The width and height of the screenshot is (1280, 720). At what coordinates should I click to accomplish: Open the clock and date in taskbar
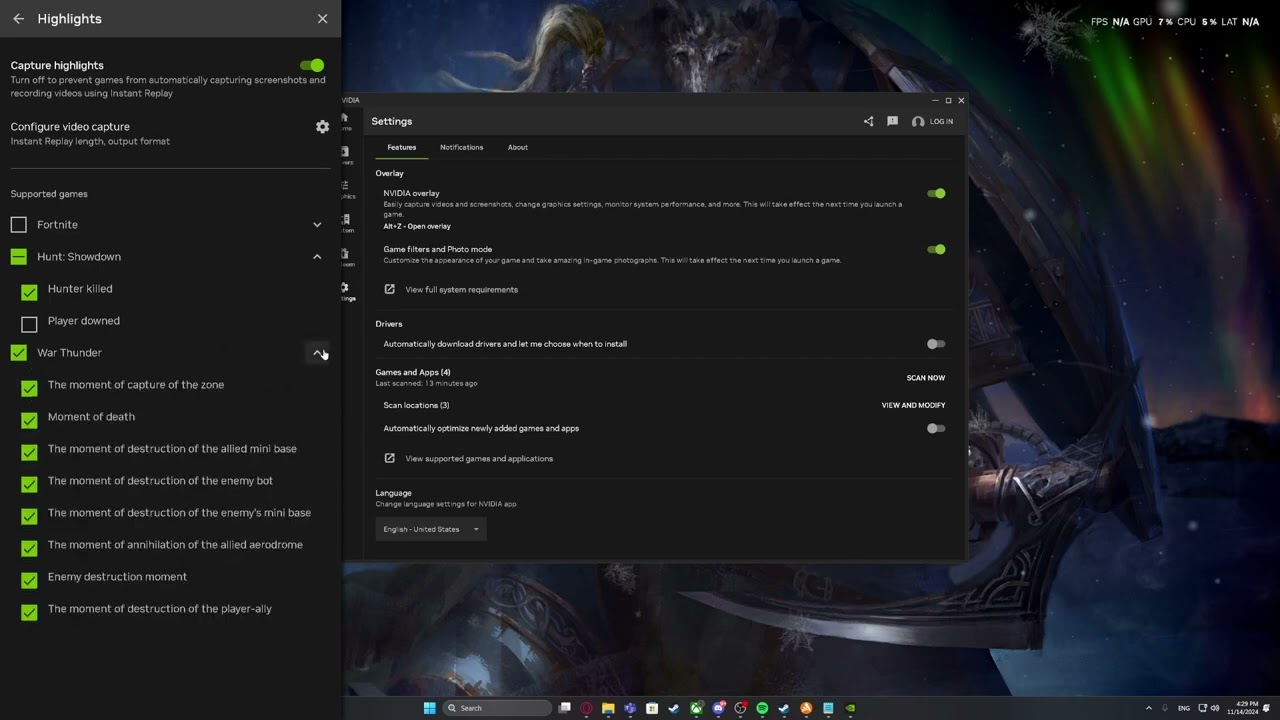tap(1242, 708)
